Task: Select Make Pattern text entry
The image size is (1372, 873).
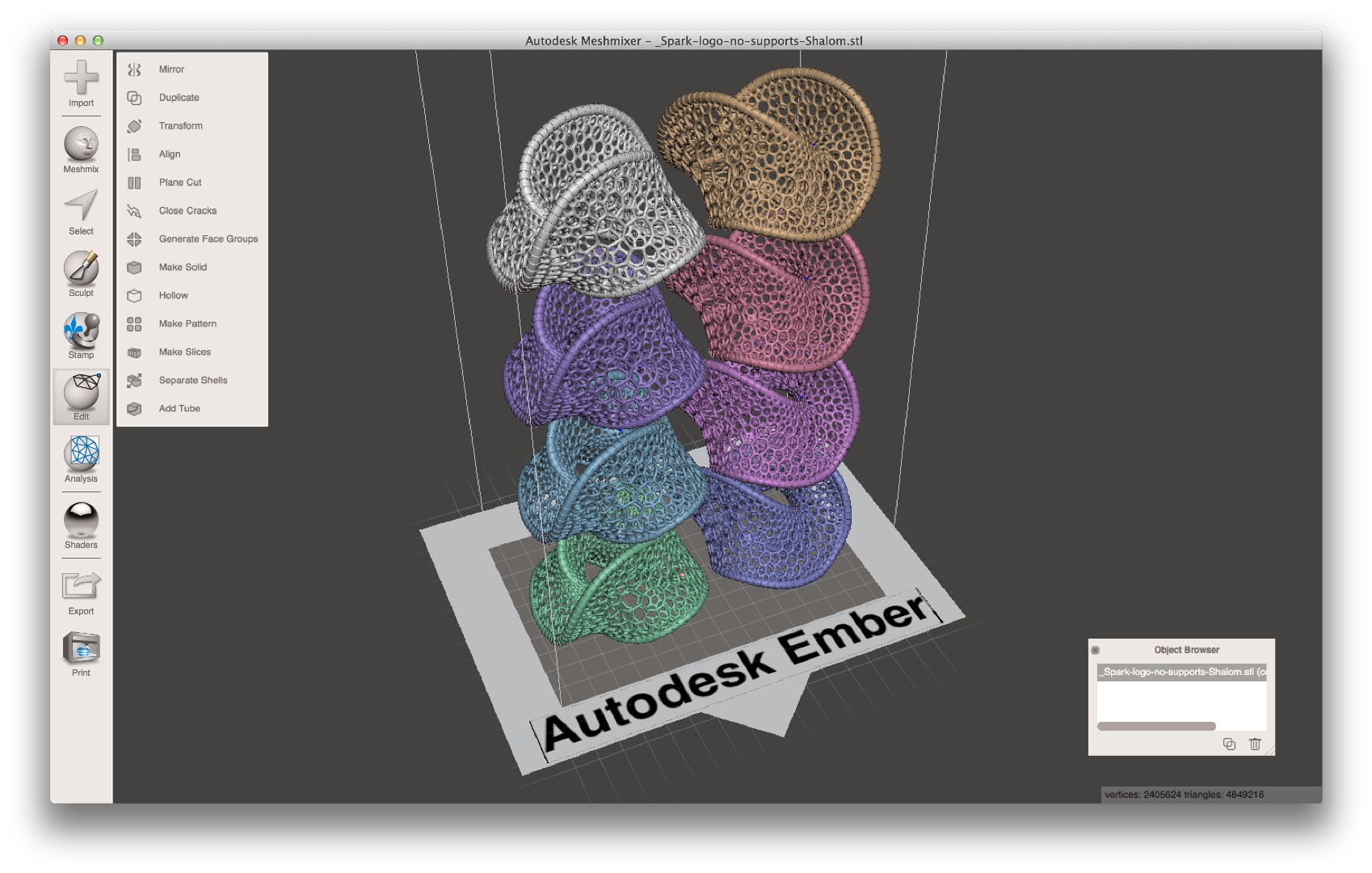Action: tap(187, 324)
